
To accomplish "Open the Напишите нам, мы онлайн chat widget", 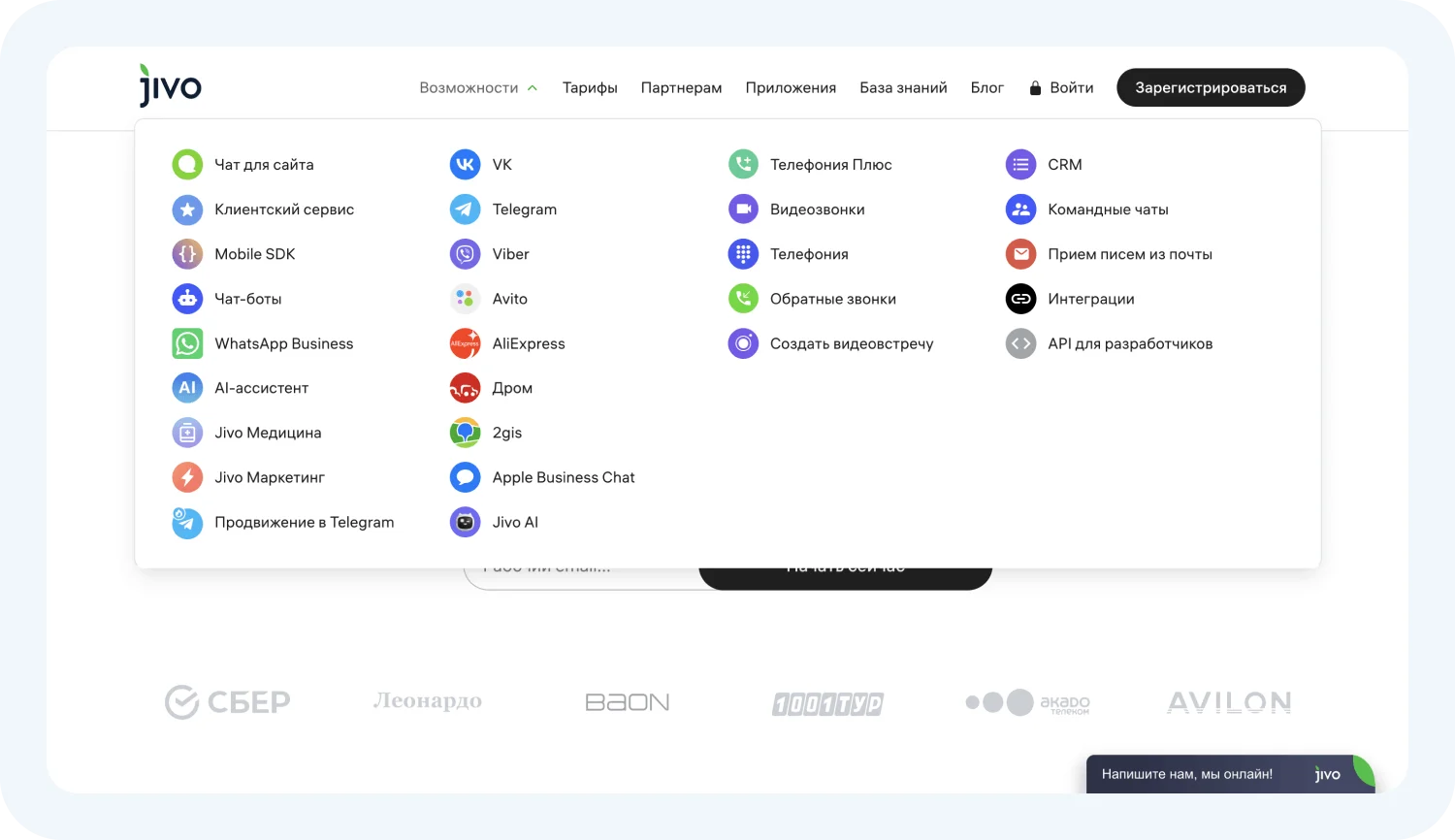I will coord(1231,774).
